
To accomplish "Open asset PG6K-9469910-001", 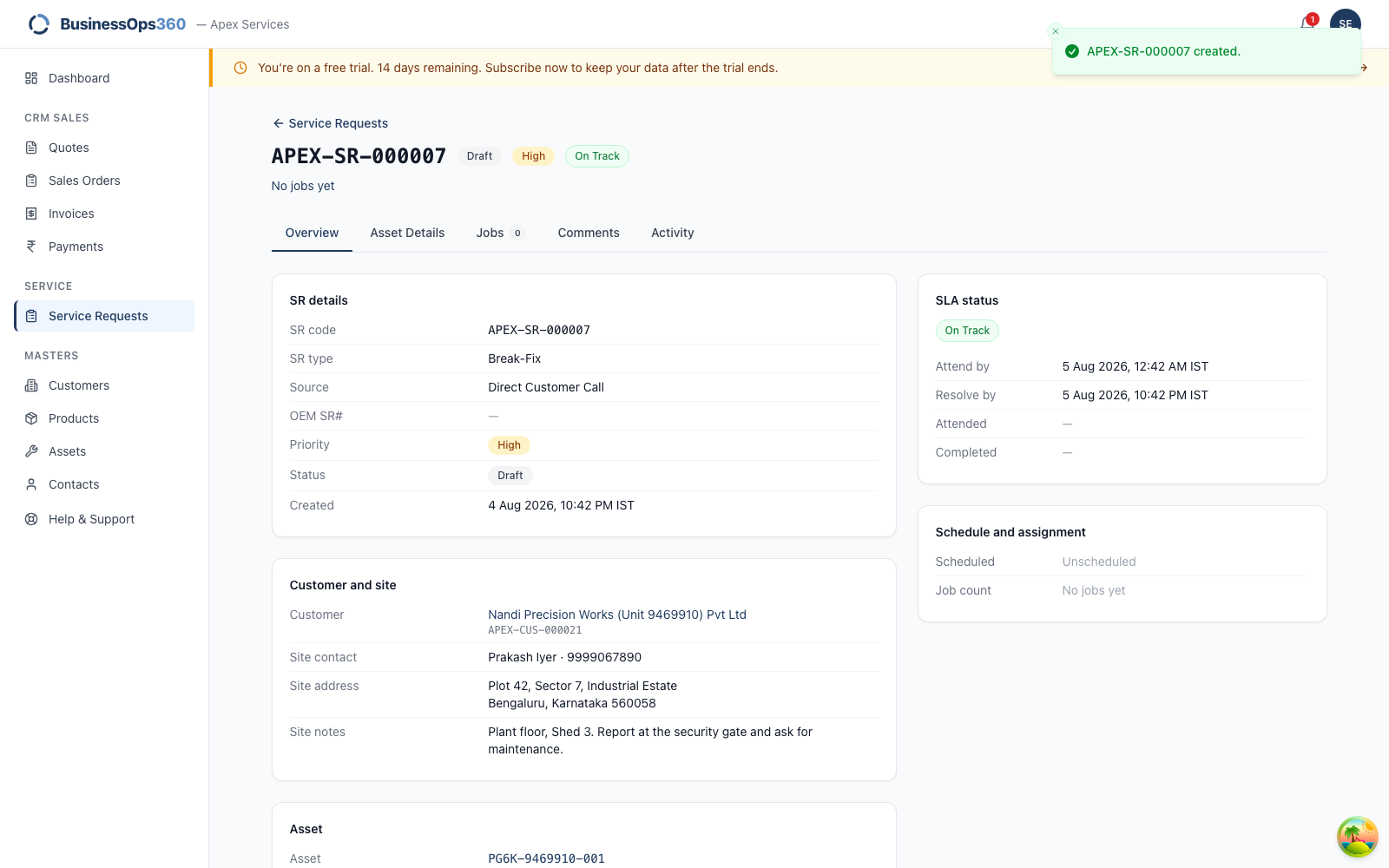I will (546, 858).
